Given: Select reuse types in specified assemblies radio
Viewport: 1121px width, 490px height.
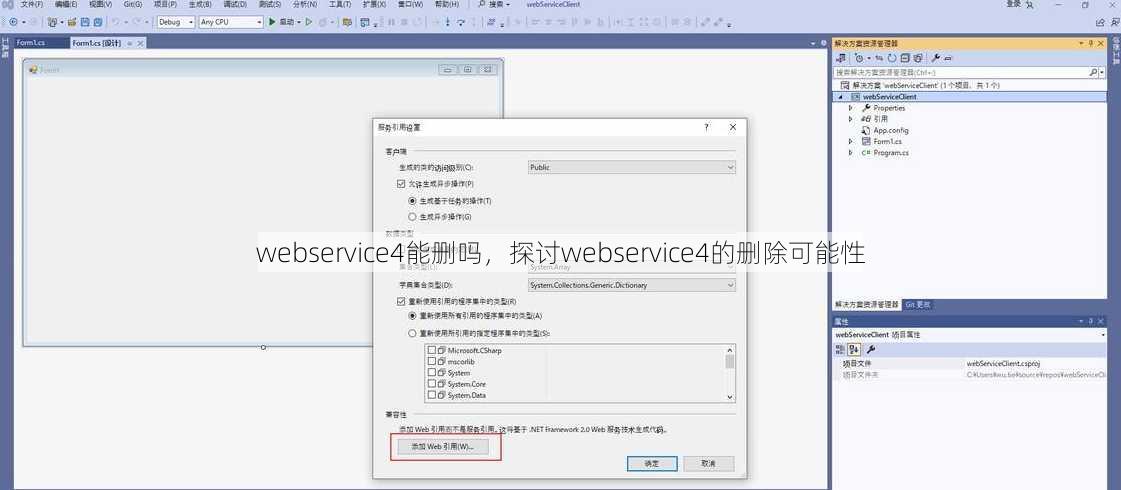Looking at the screenshot, I should click(412, 333).
